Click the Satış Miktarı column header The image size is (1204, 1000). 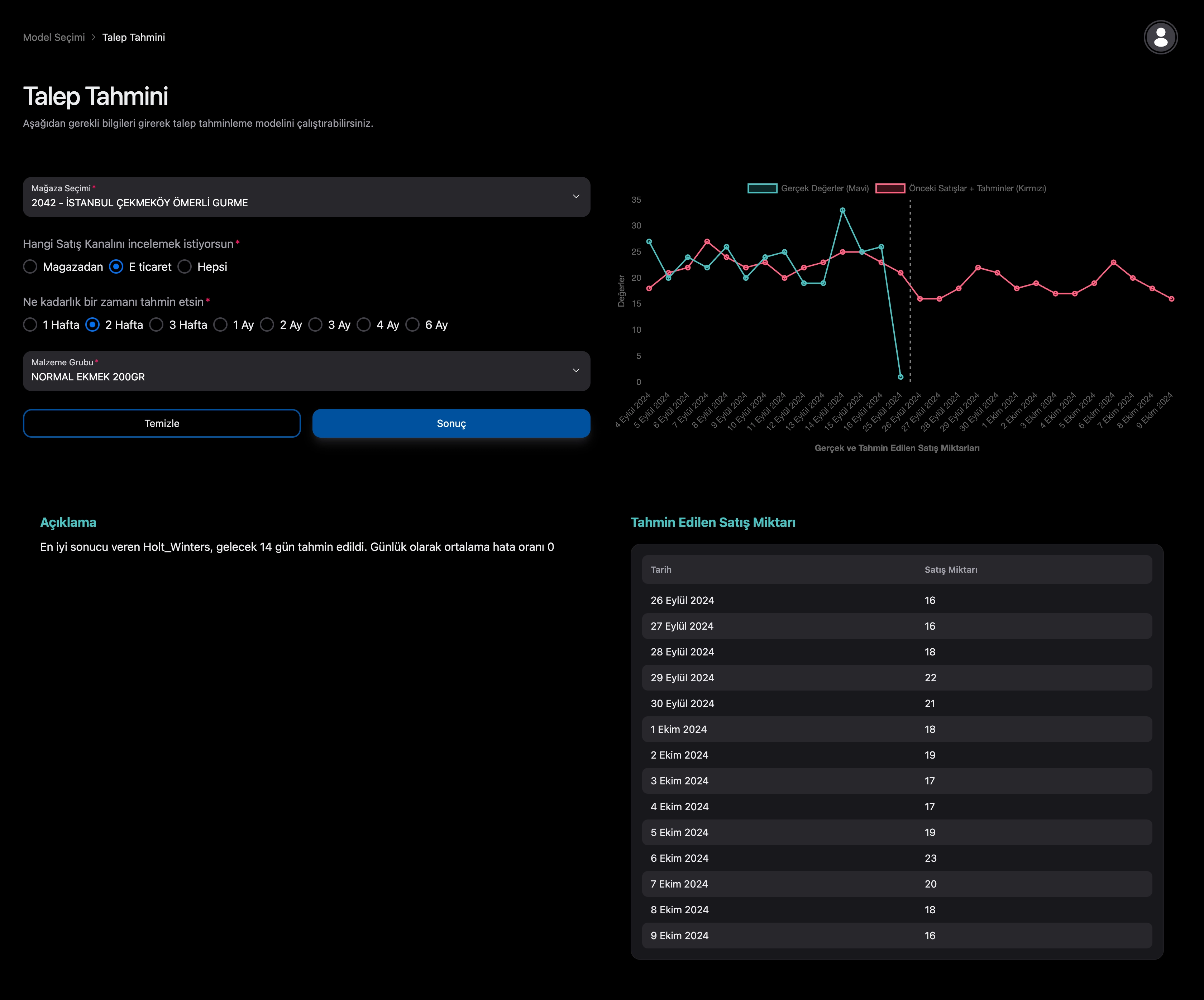951,569
